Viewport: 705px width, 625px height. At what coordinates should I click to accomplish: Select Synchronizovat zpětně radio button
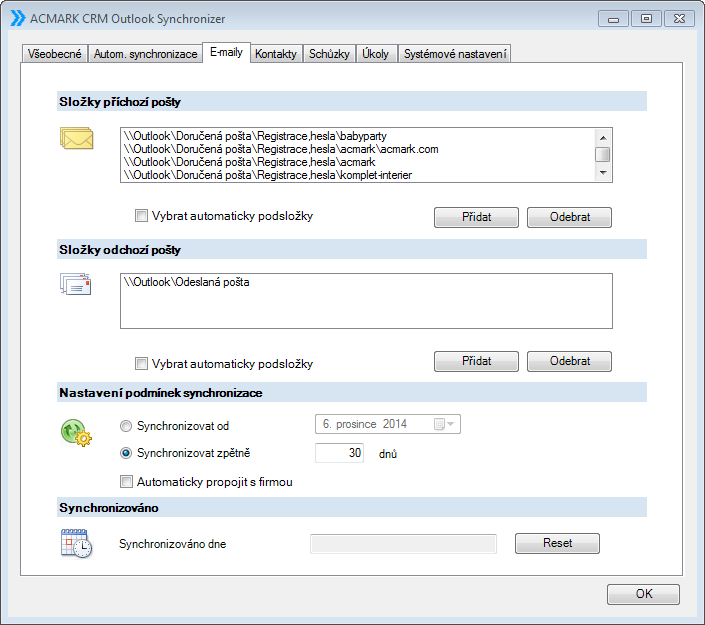126,453
